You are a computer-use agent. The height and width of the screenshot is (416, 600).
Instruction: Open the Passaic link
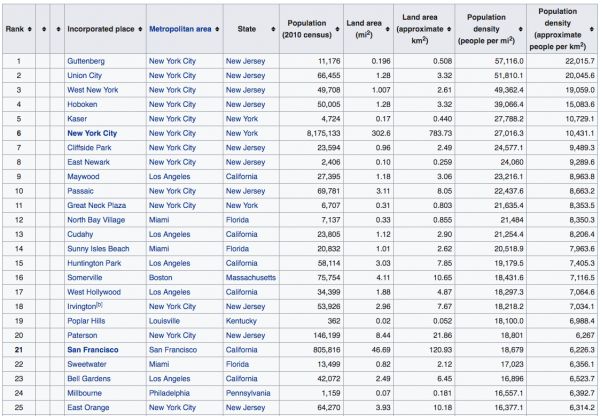[80, 191]
